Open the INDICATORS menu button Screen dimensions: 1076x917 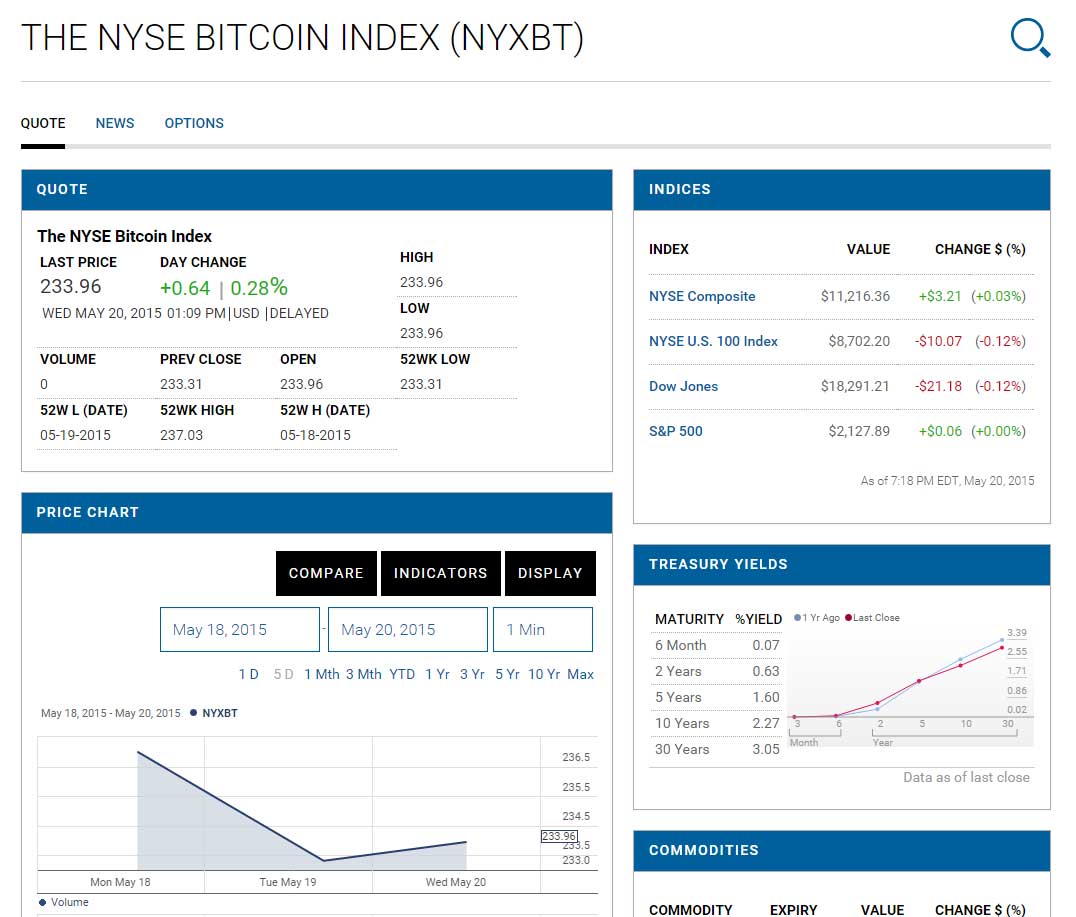441,573
